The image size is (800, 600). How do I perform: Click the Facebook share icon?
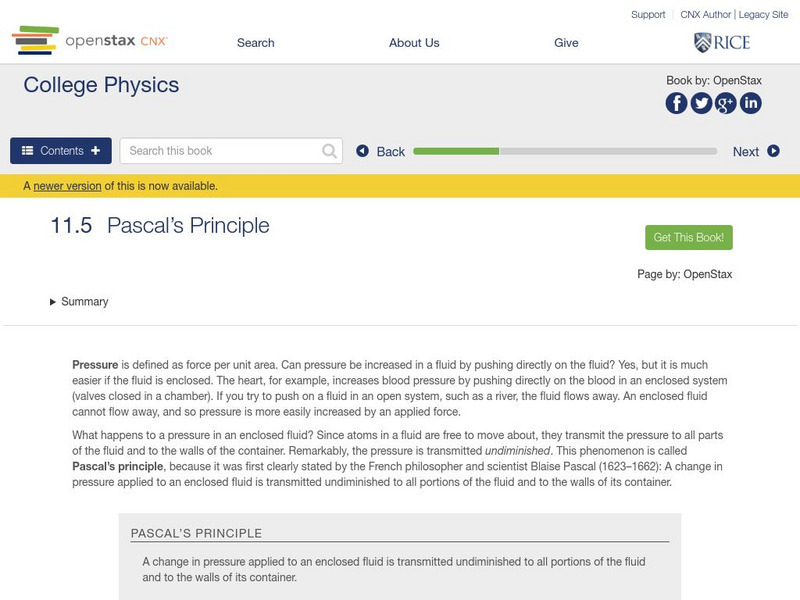[677, 103]
